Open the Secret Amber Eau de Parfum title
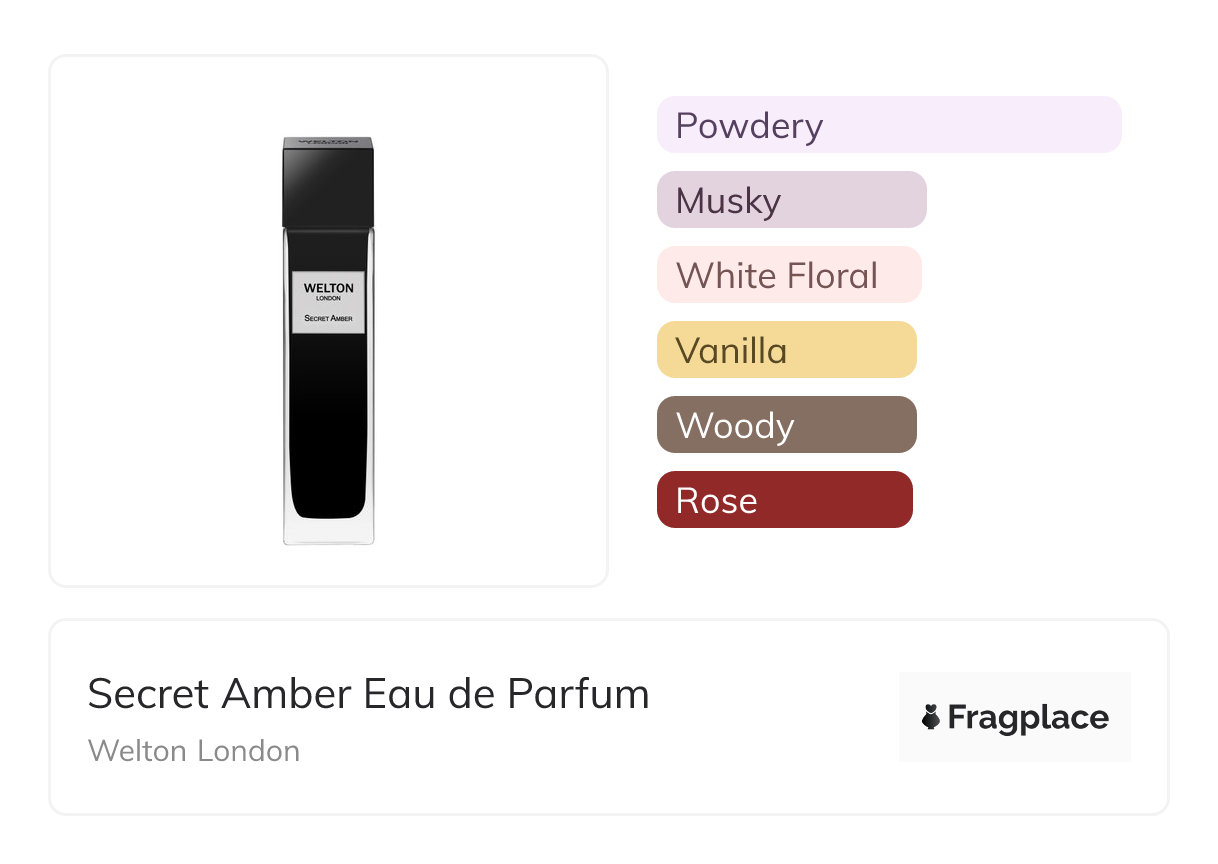 tap(368, 694)
